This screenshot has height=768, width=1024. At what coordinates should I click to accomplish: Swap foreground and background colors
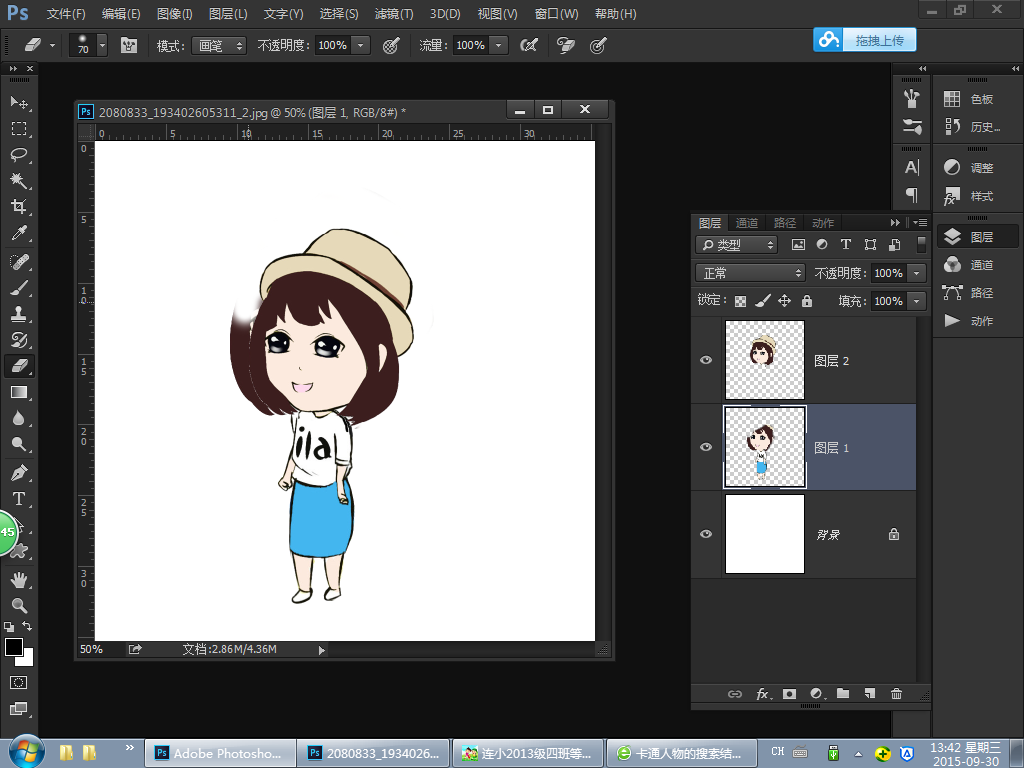tap(27, 626)
